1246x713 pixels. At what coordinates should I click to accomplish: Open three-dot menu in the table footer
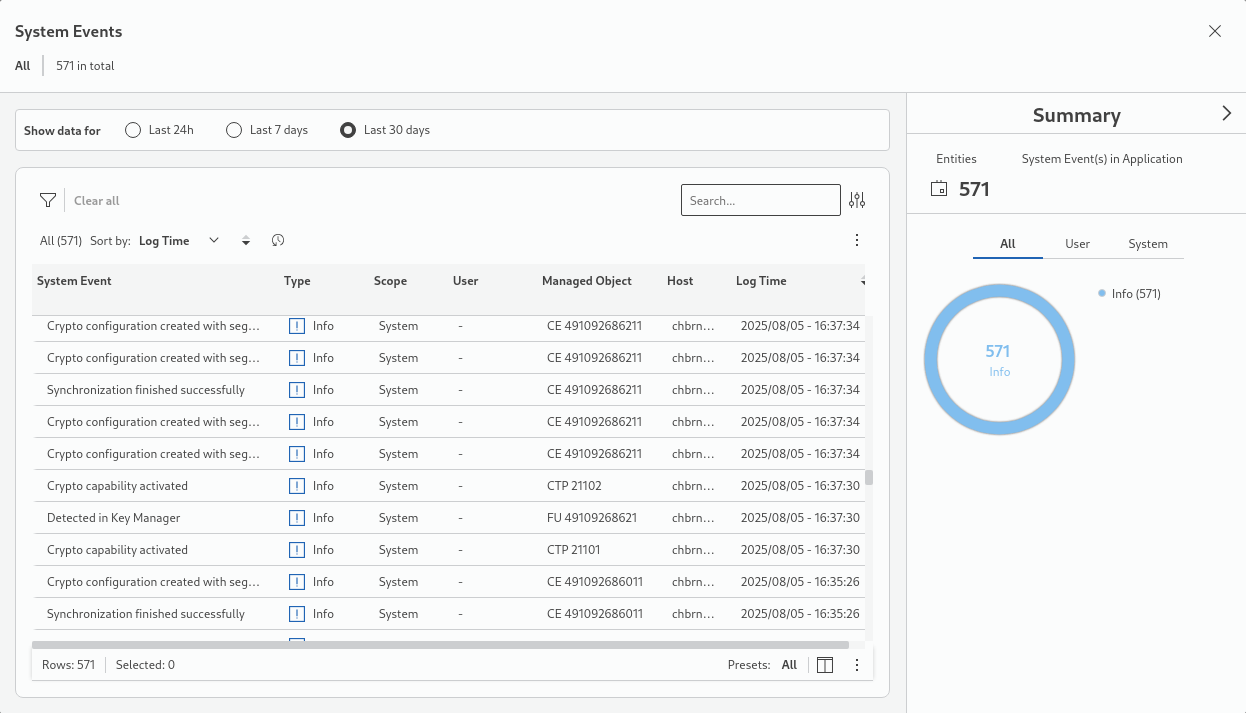point(857,665)
